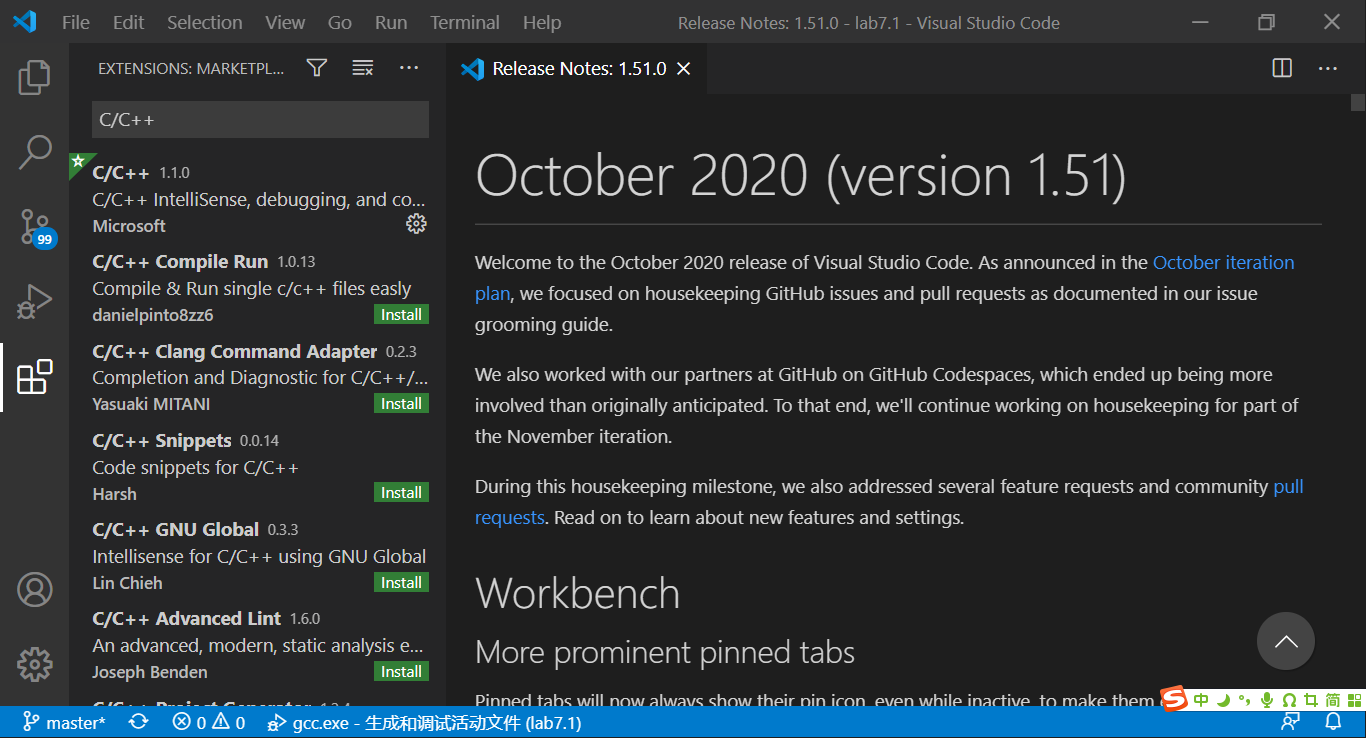Toggle Sogou punctuation mode icon
1366x738 pixels.
click(1244, 700)
